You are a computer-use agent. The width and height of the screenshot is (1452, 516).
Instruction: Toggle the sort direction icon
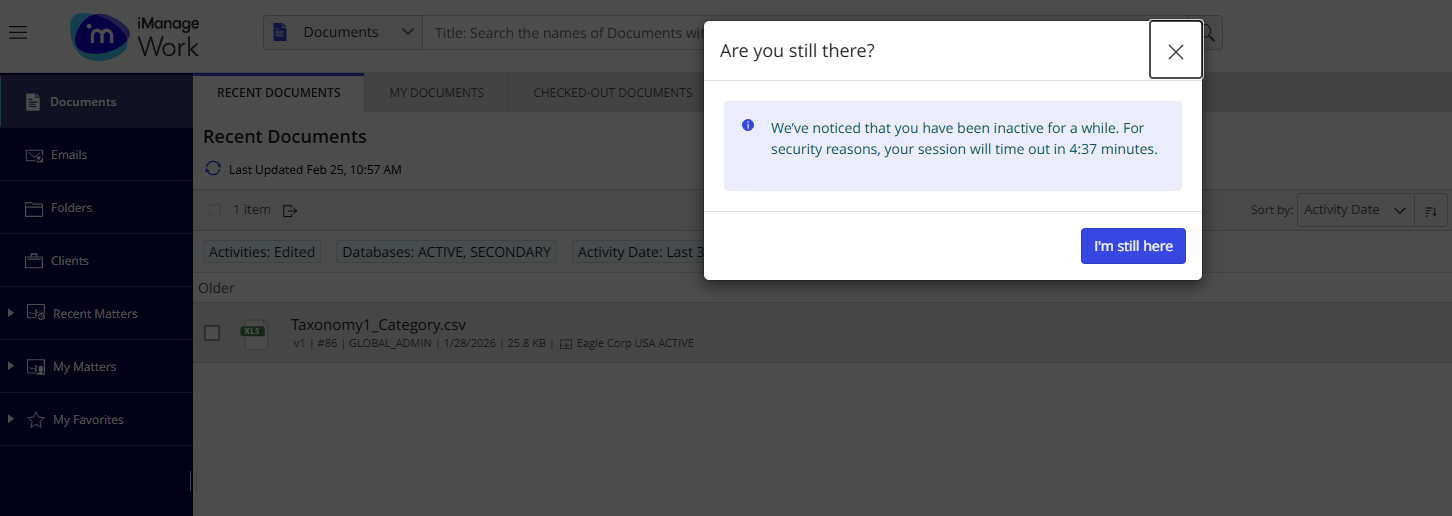click(1431, 210)
